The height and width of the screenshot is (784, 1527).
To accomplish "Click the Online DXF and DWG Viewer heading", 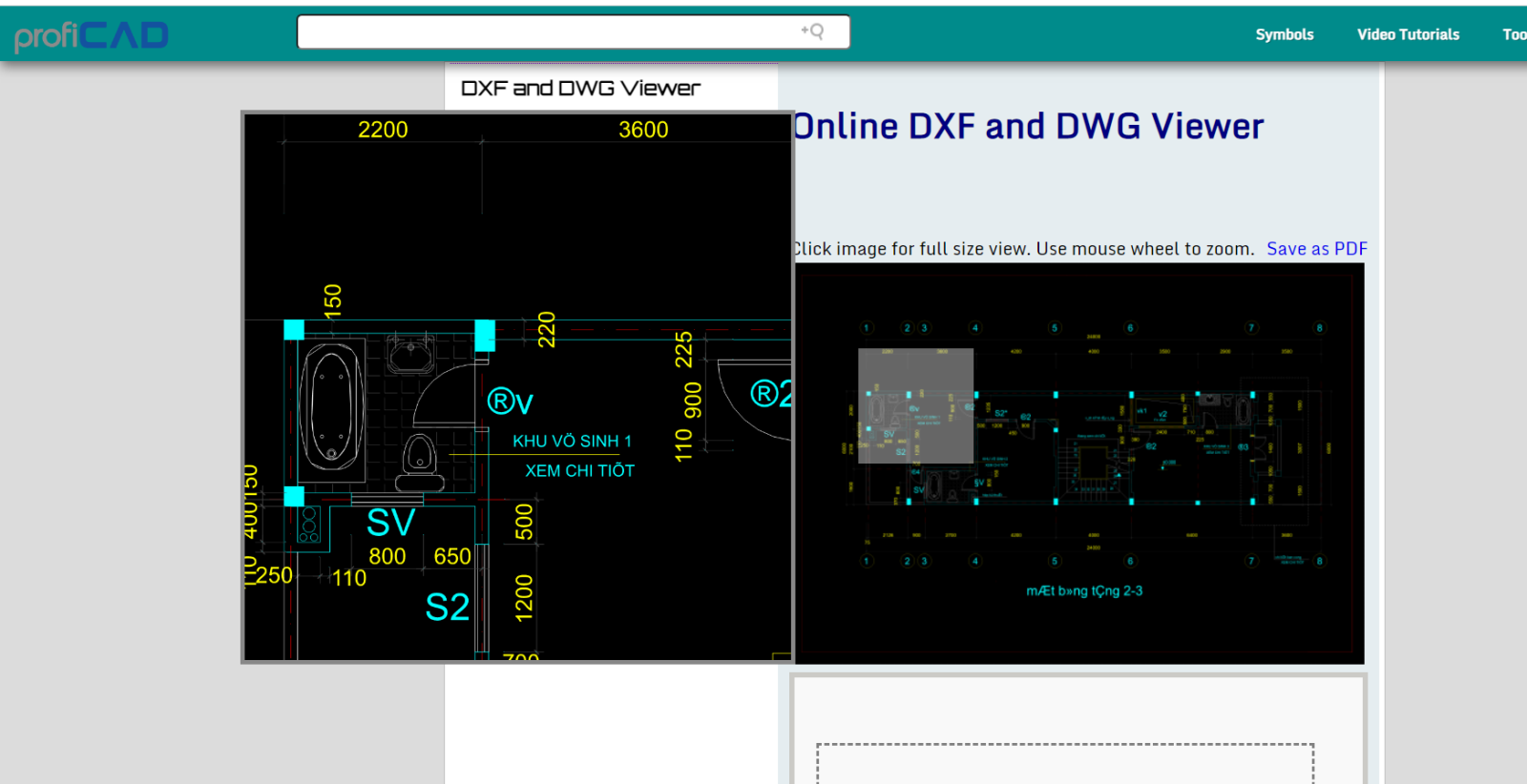I will pos(1029,127).
